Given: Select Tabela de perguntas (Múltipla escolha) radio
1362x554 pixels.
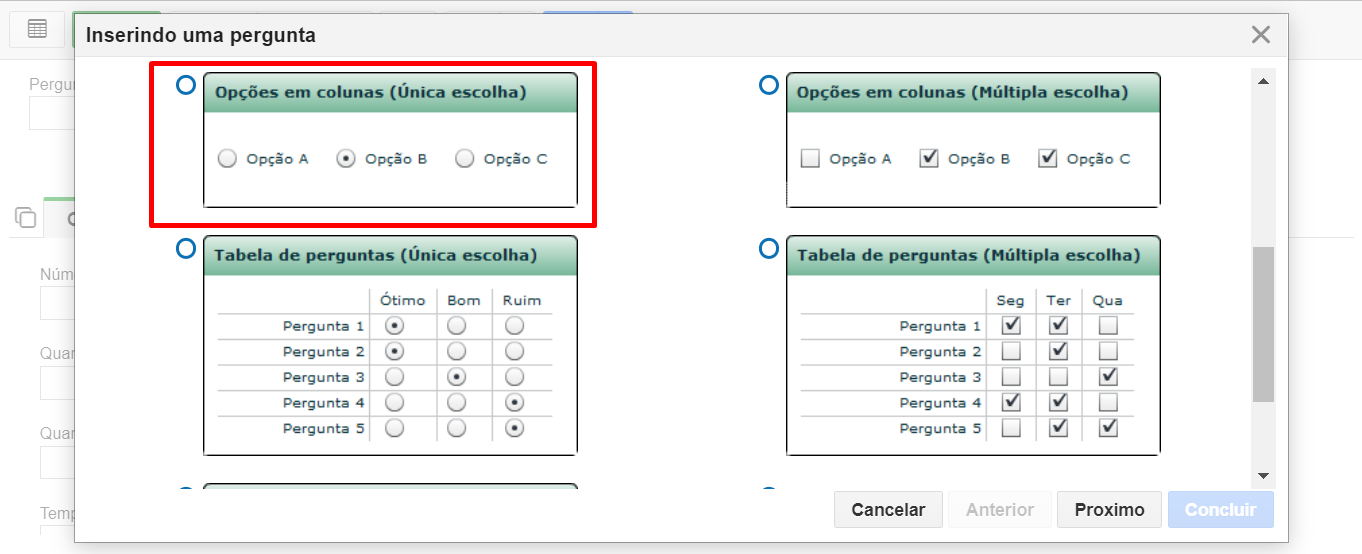Looking at the screenshot, I should tap(768, 248).
